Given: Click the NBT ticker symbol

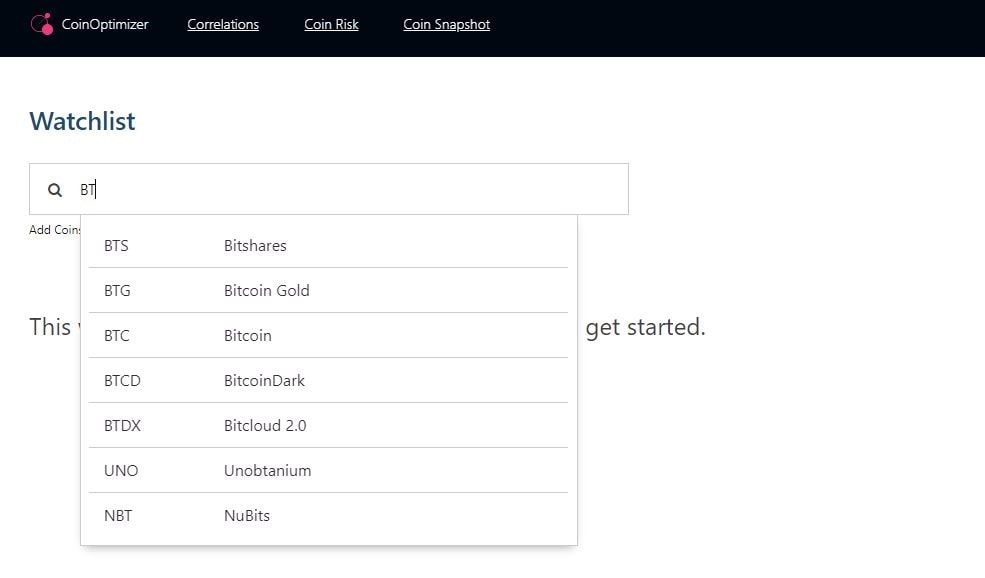Looking at the screenshot, I should pos(118,515).
